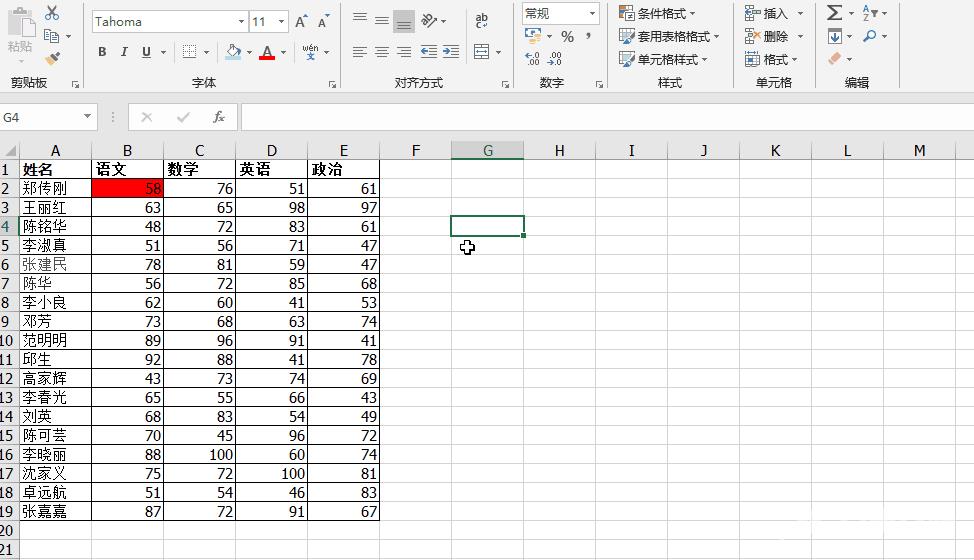This screenshot has height=560, width=974.
Task: Click the Increase Font Size icon
Action: (x=303, y=21)
